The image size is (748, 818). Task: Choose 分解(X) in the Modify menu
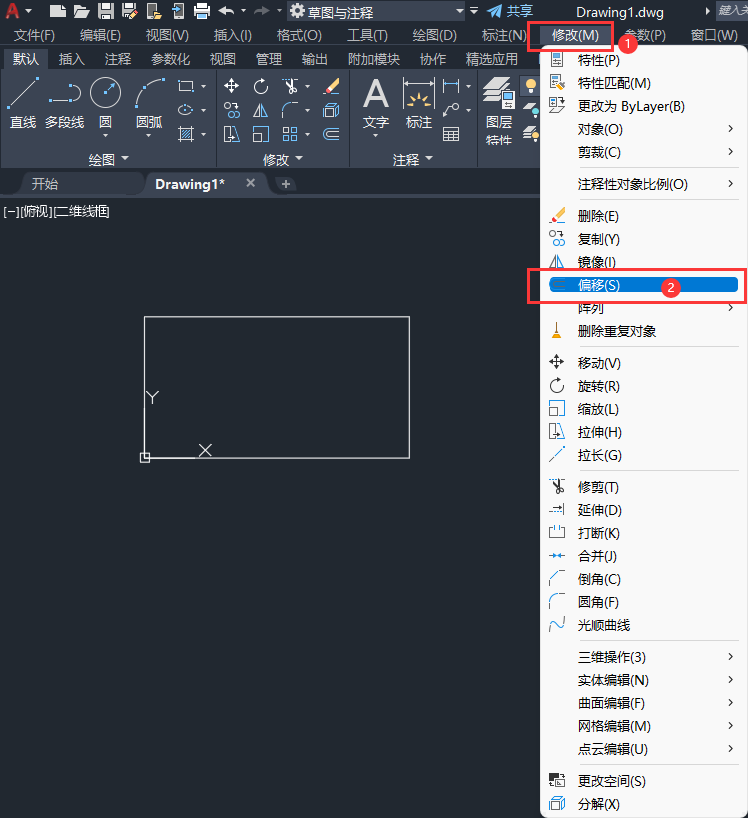[x=643, y=804]
